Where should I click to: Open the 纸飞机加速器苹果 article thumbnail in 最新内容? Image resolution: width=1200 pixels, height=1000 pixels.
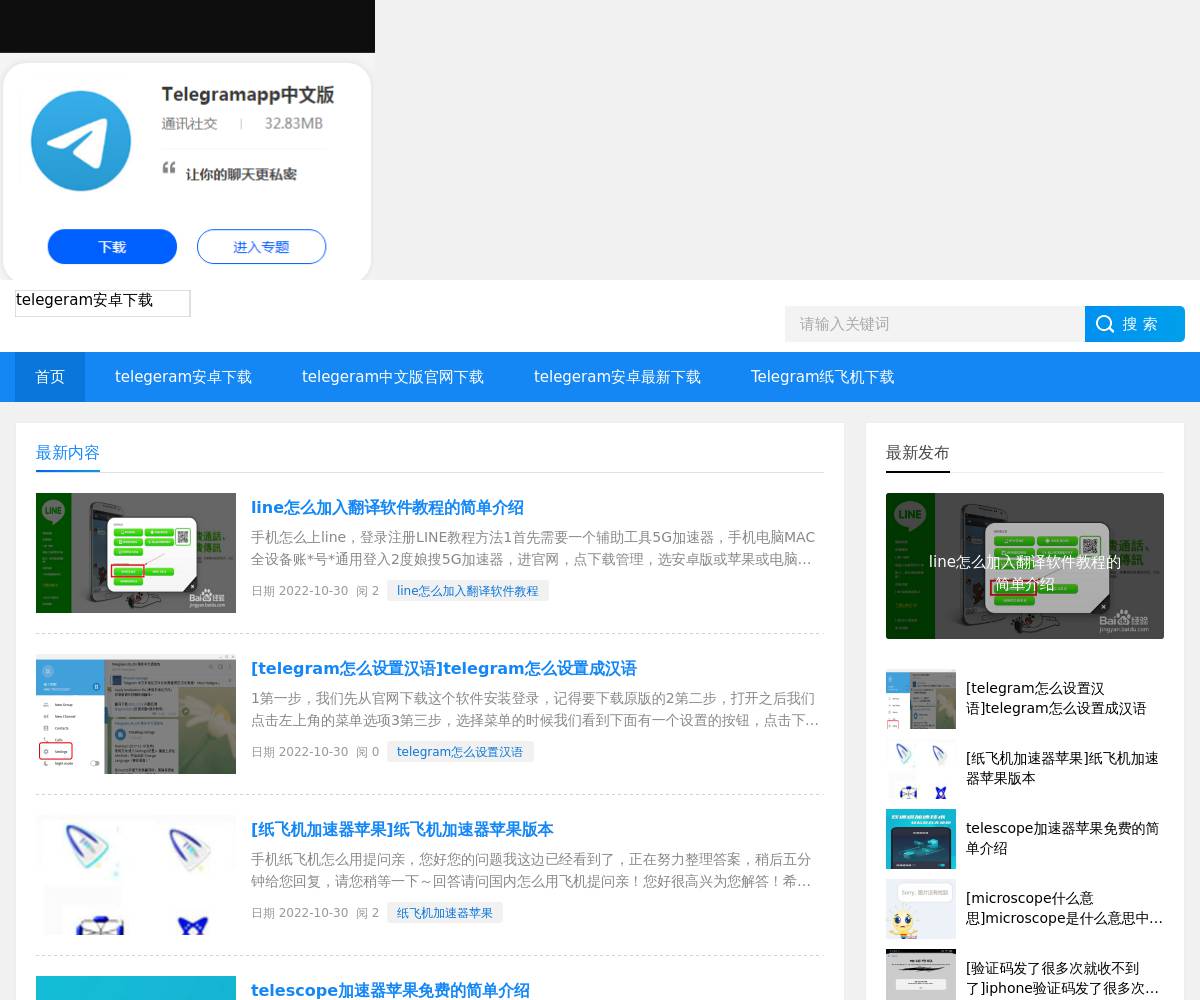[x=136, y=875]
